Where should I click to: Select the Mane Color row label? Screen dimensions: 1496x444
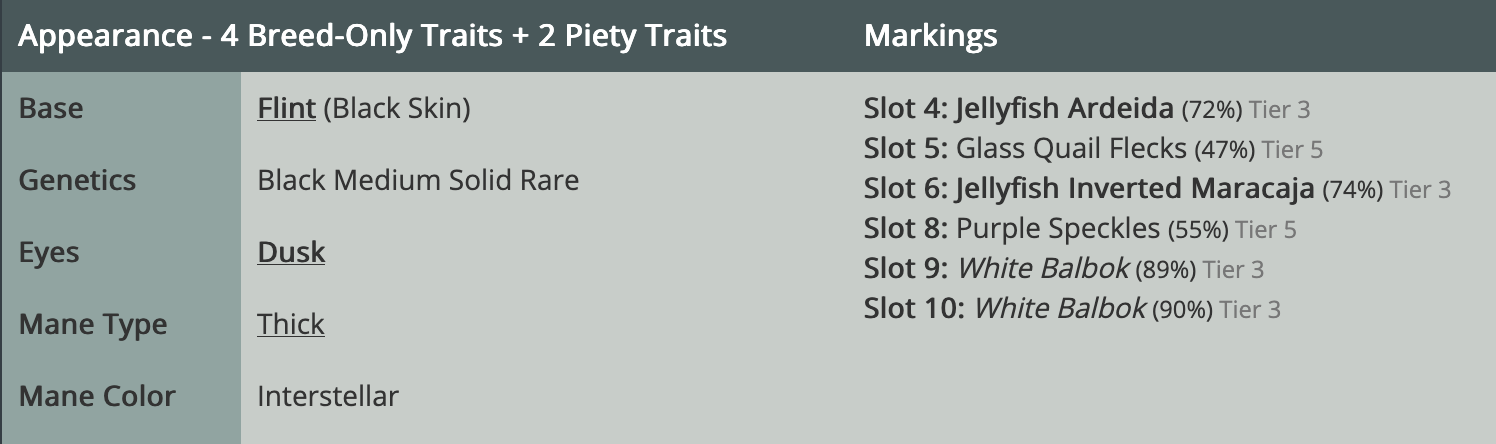97,396
